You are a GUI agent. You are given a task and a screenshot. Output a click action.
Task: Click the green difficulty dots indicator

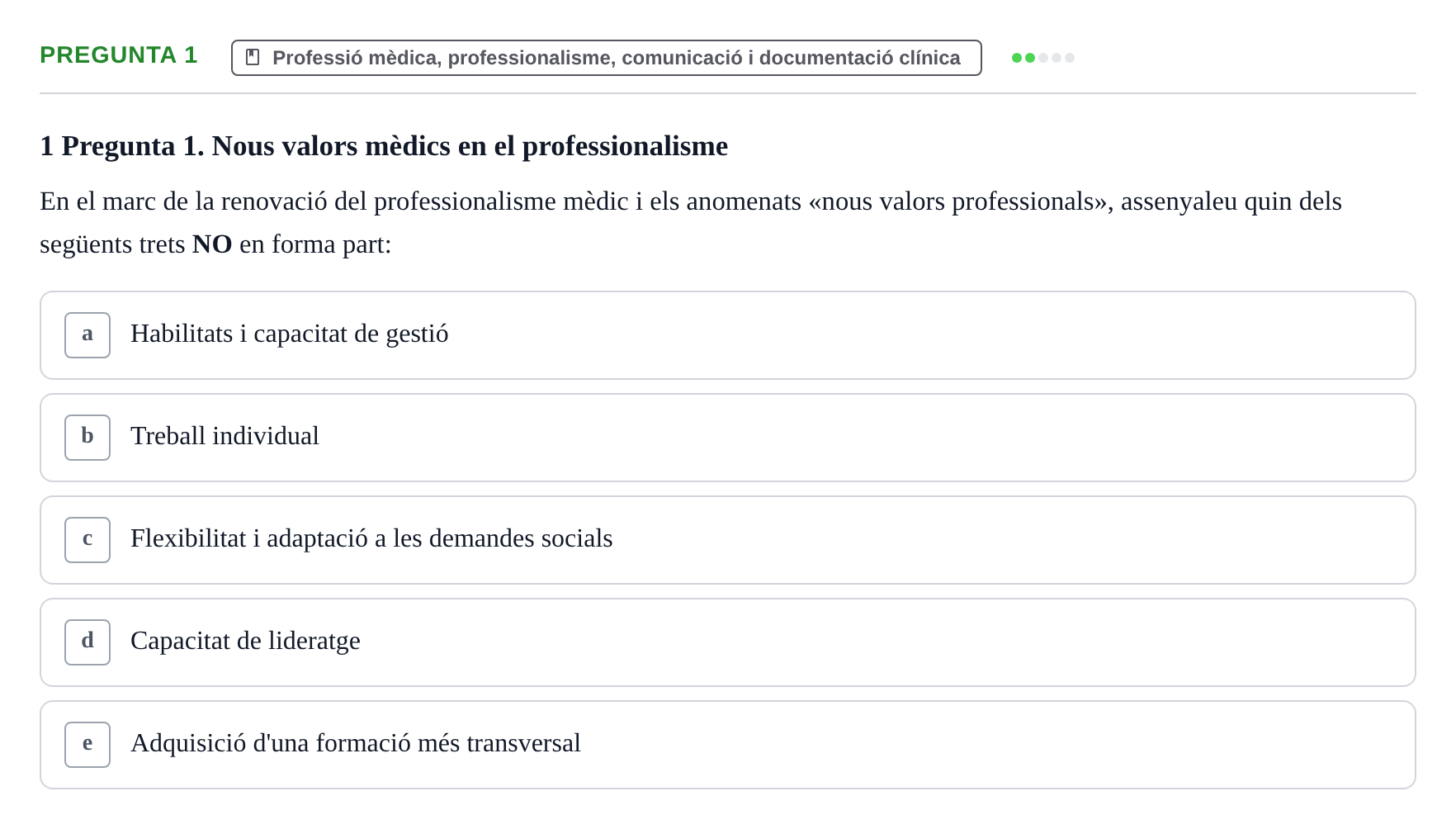tap(1043, 58)
